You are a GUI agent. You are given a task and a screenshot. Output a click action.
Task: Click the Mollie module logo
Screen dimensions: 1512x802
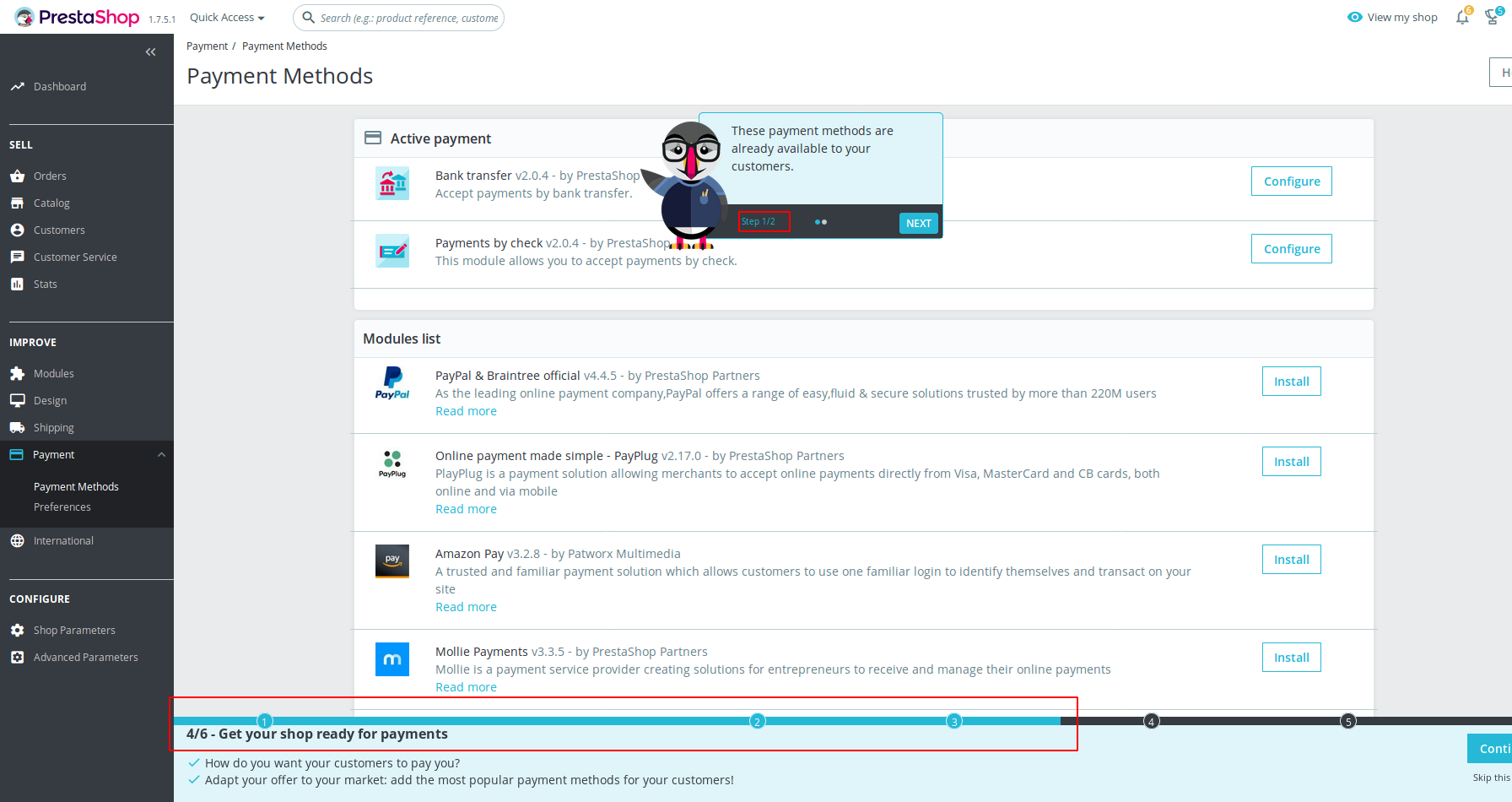pyautogui.click(x=392, y=659)
